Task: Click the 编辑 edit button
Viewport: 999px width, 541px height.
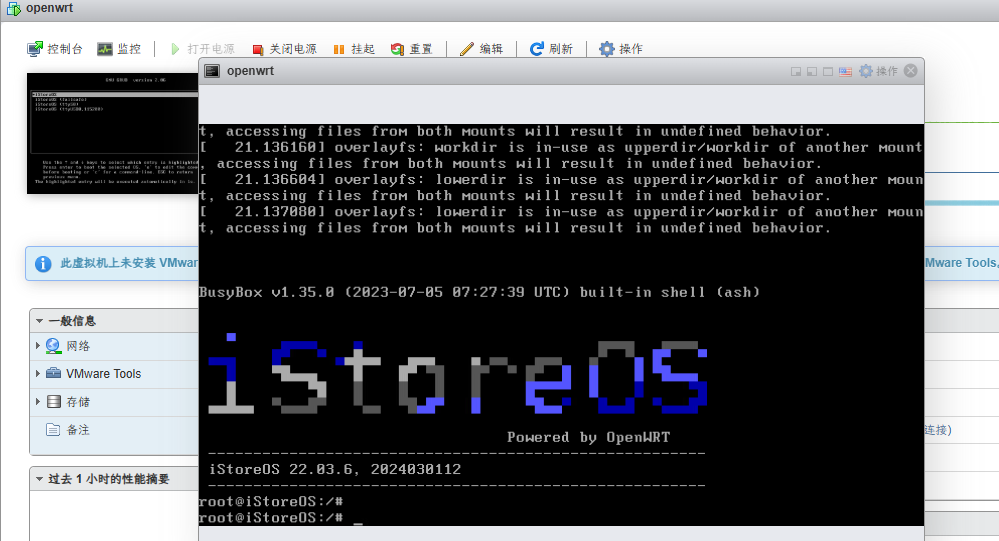Action: (482, 49)
